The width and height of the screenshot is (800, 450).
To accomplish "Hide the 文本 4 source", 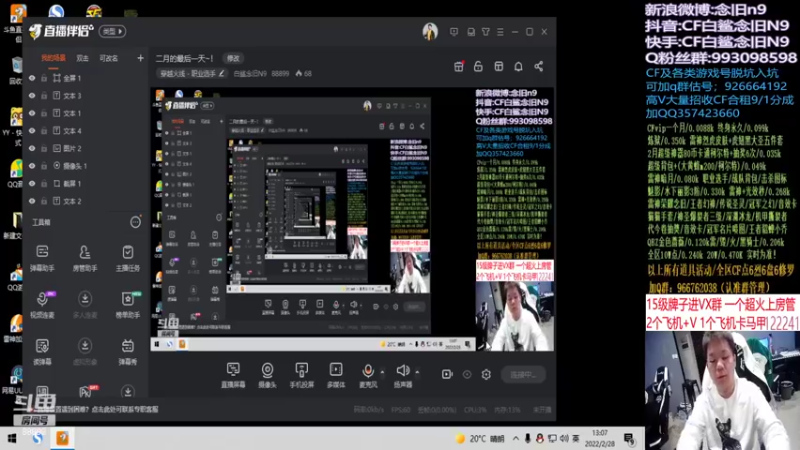I will 32,131.
